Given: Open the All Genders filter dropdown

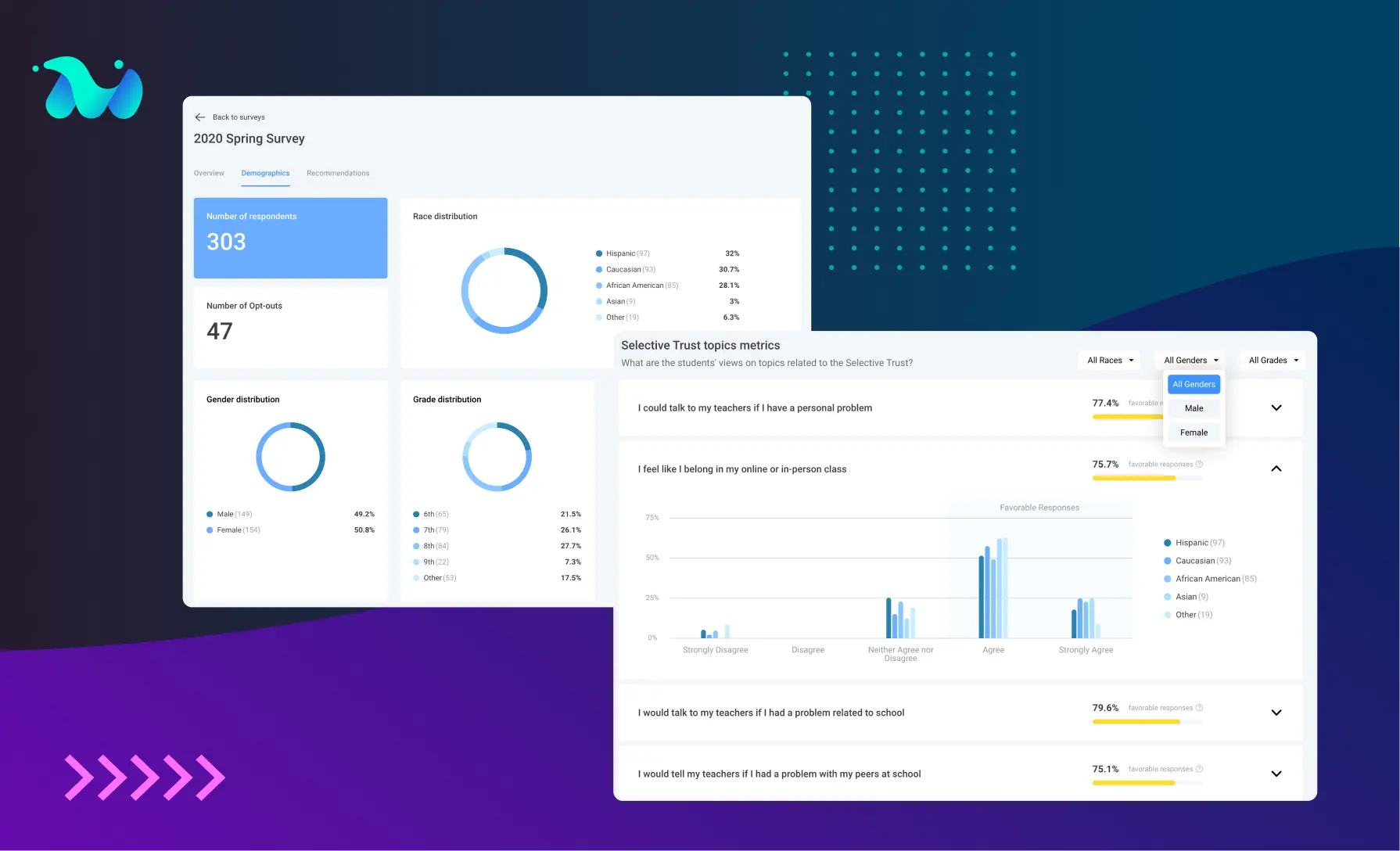Looking at the screenshot, I should point(1190,361).
